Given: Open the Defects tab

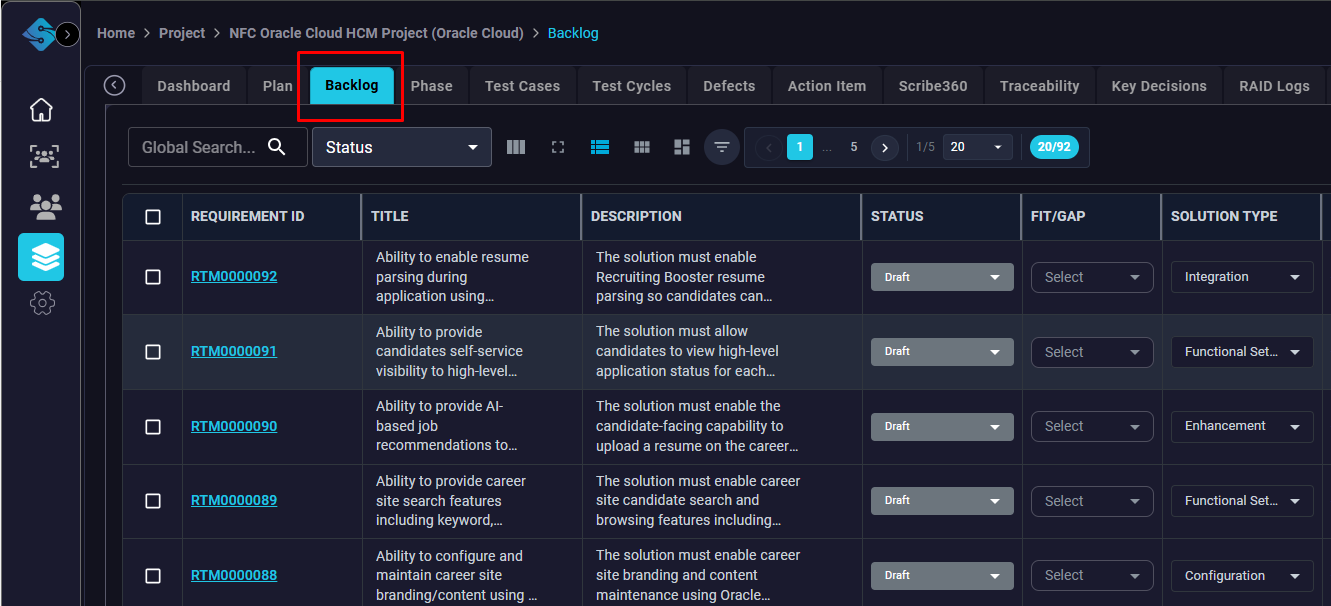Looking at the screenshot, I should point(729,86).
